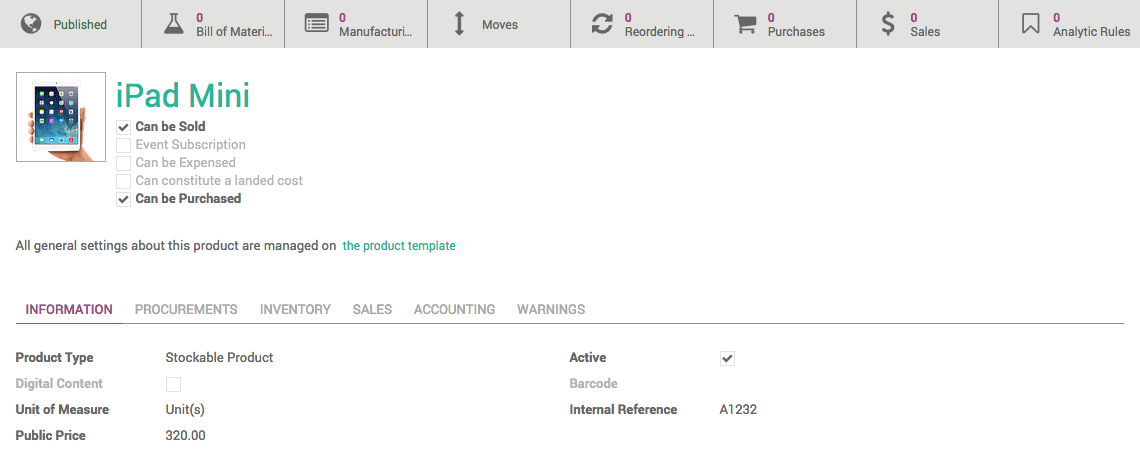Switch to the Procurements tab
1140x466 pixels.
click(186, 310)
